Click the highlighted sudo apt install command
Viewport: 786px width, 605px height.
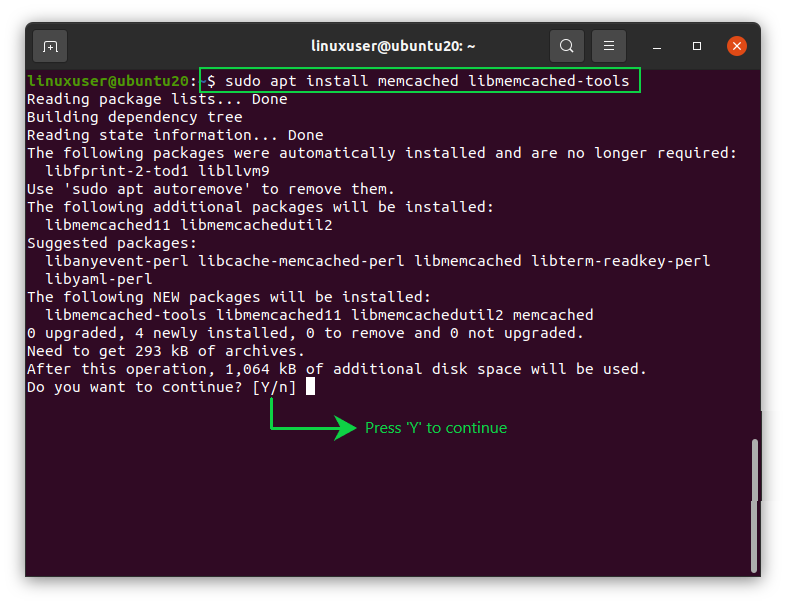[x=420, y=80]
